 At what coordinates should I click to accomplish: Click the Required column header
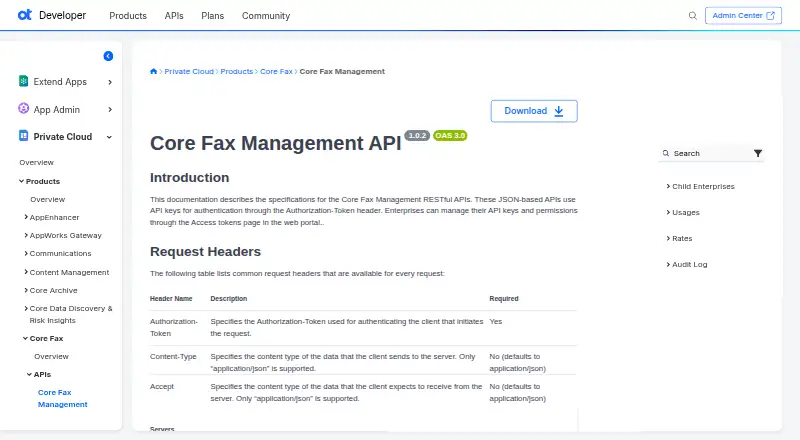pos(504,299)
